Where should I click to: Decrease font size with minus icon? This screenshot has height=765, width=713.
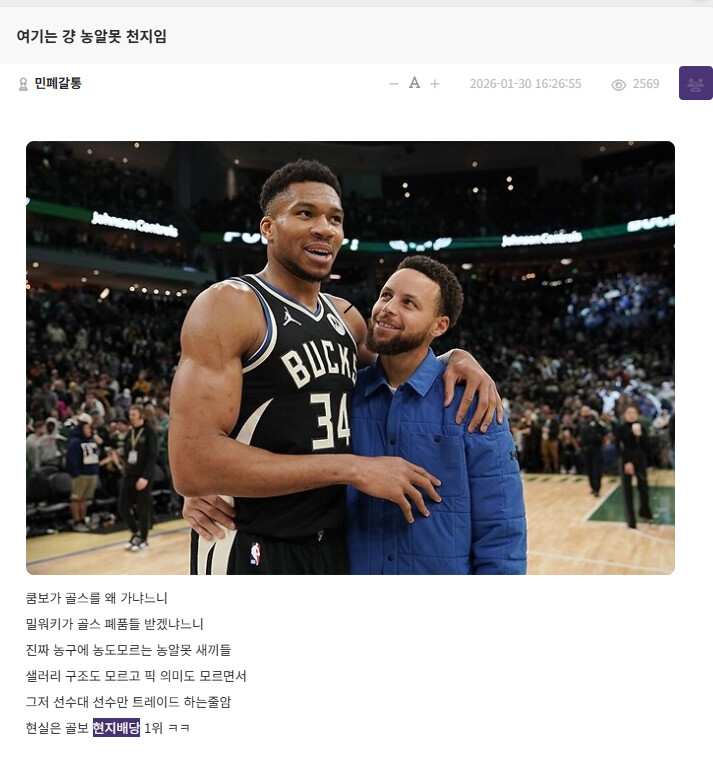(x=394, y=84)
